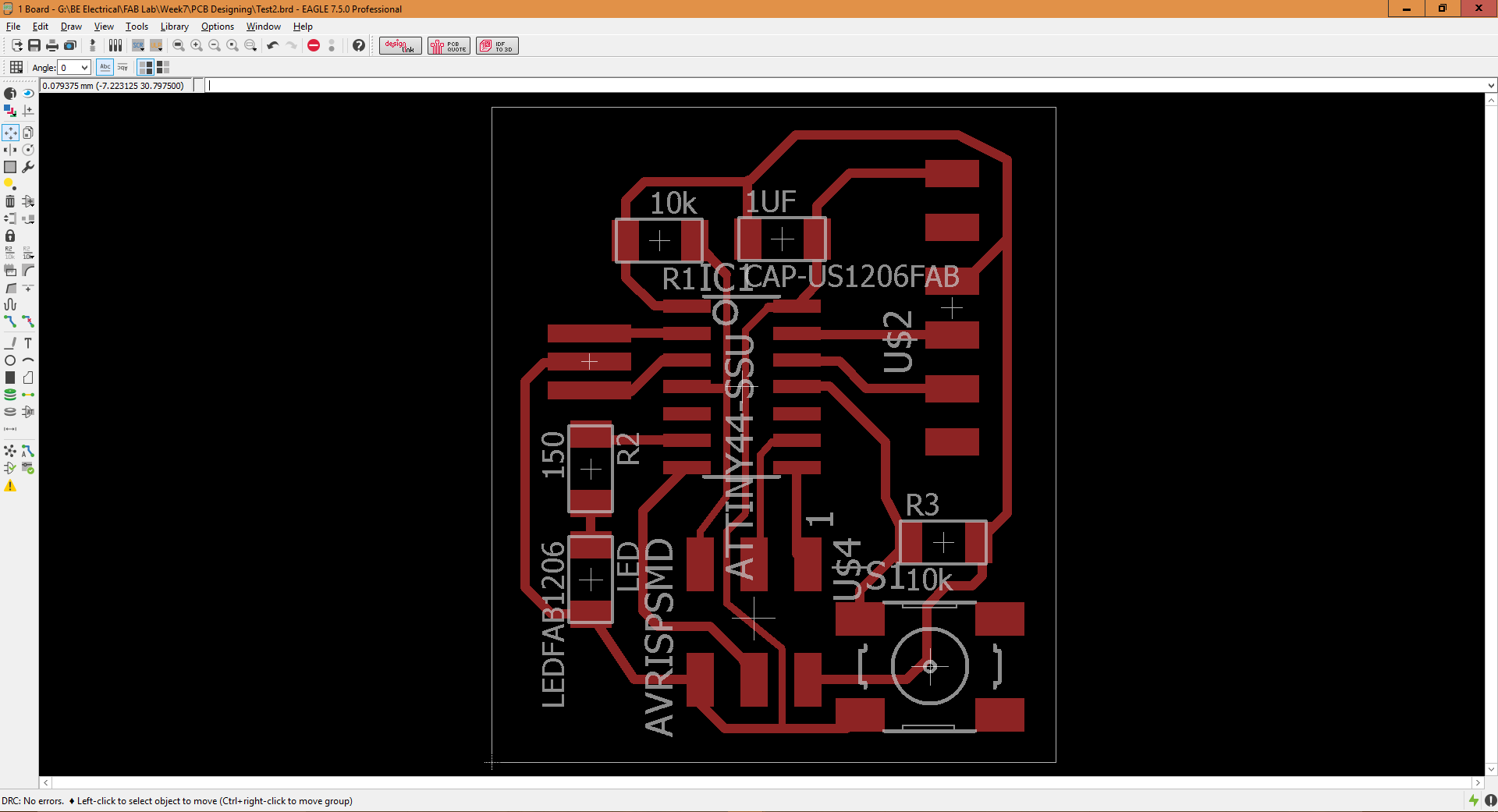Select the Group tool
Screen dimensions: 1498x812
click(10, 167)
